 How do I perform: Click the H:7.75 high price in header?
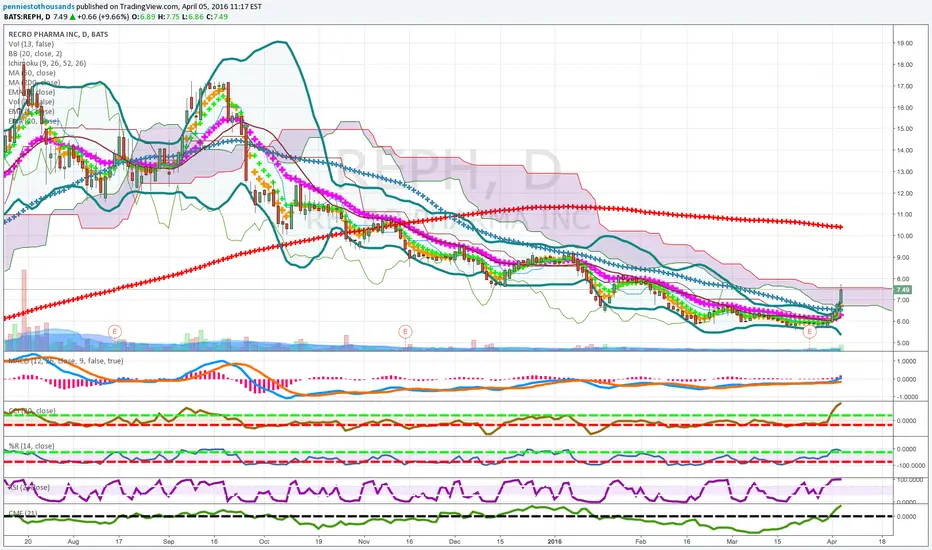(x=169, y=17)
